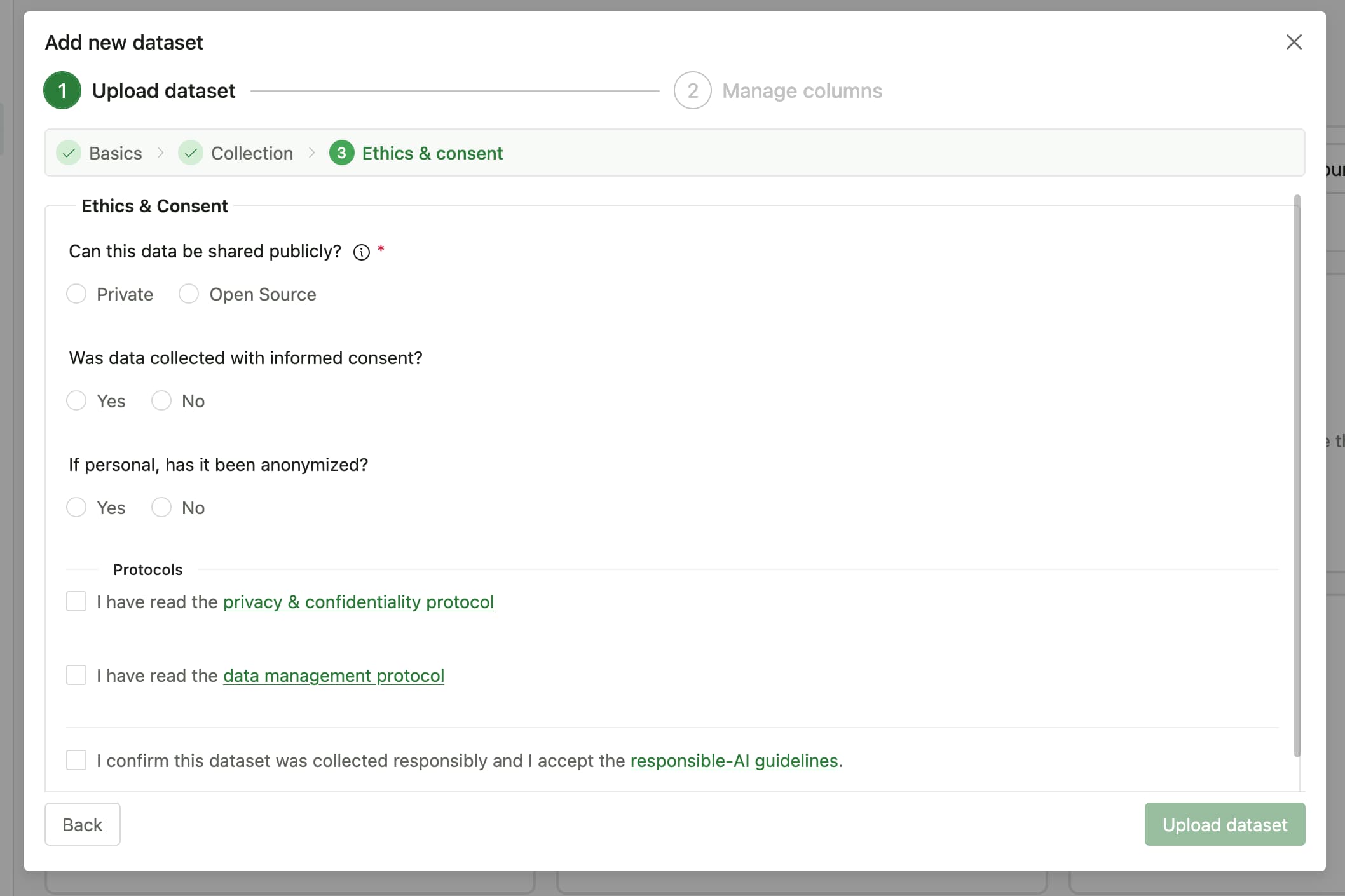Viewport: 1345px width, 896px height.
Task: Select the Manage columns step label
Action: tap(802, 91)
